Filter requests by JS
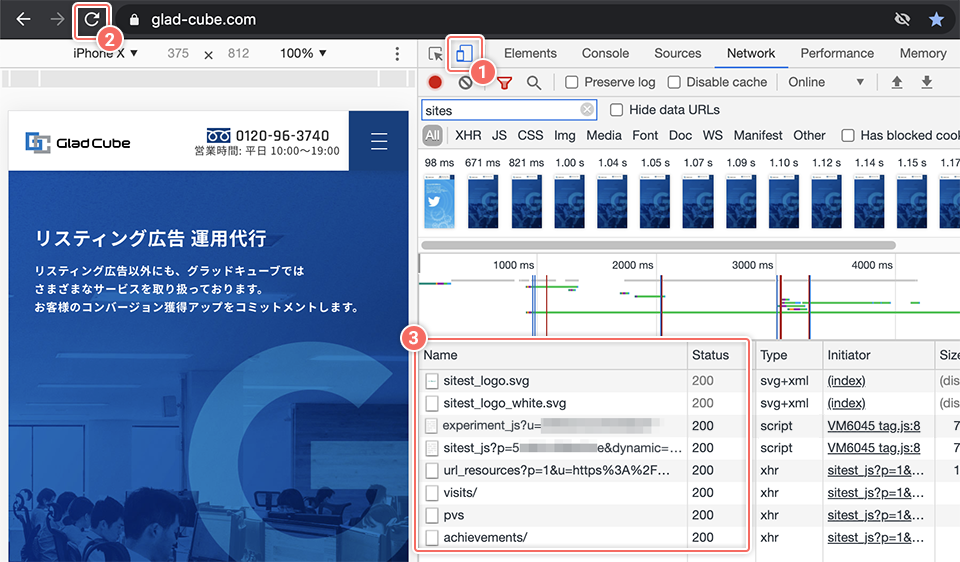This screenshot has width=960, height=562. coord(499,135)
